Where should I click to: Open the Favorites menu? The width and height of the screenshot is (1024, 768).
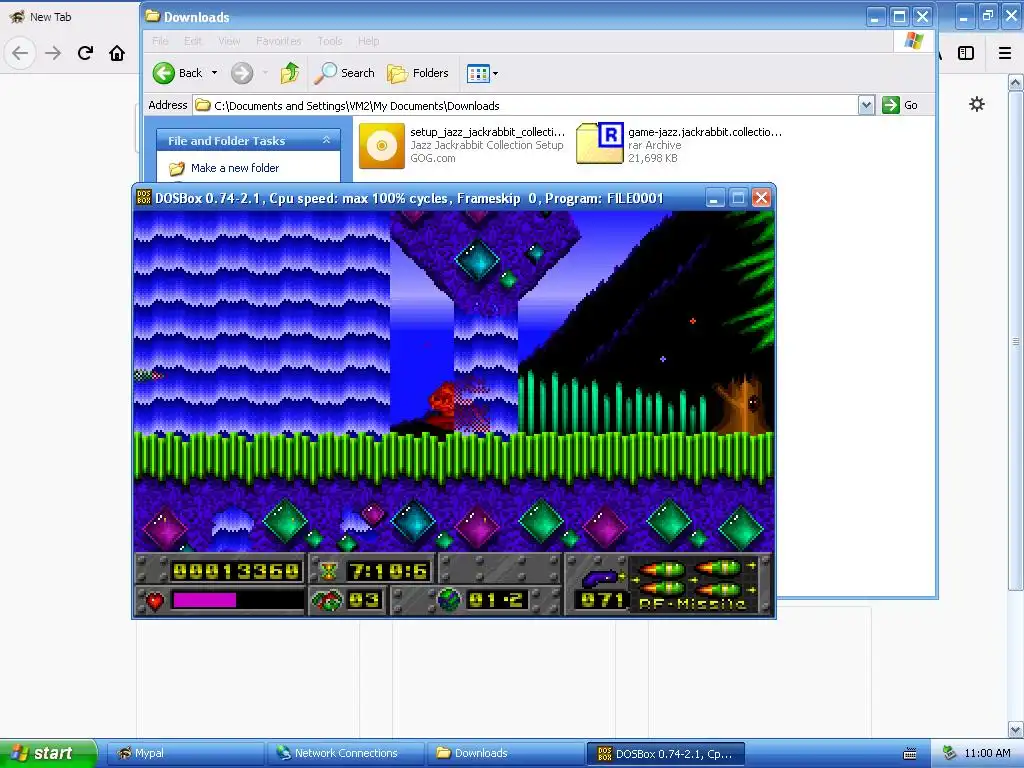[279, 41]
